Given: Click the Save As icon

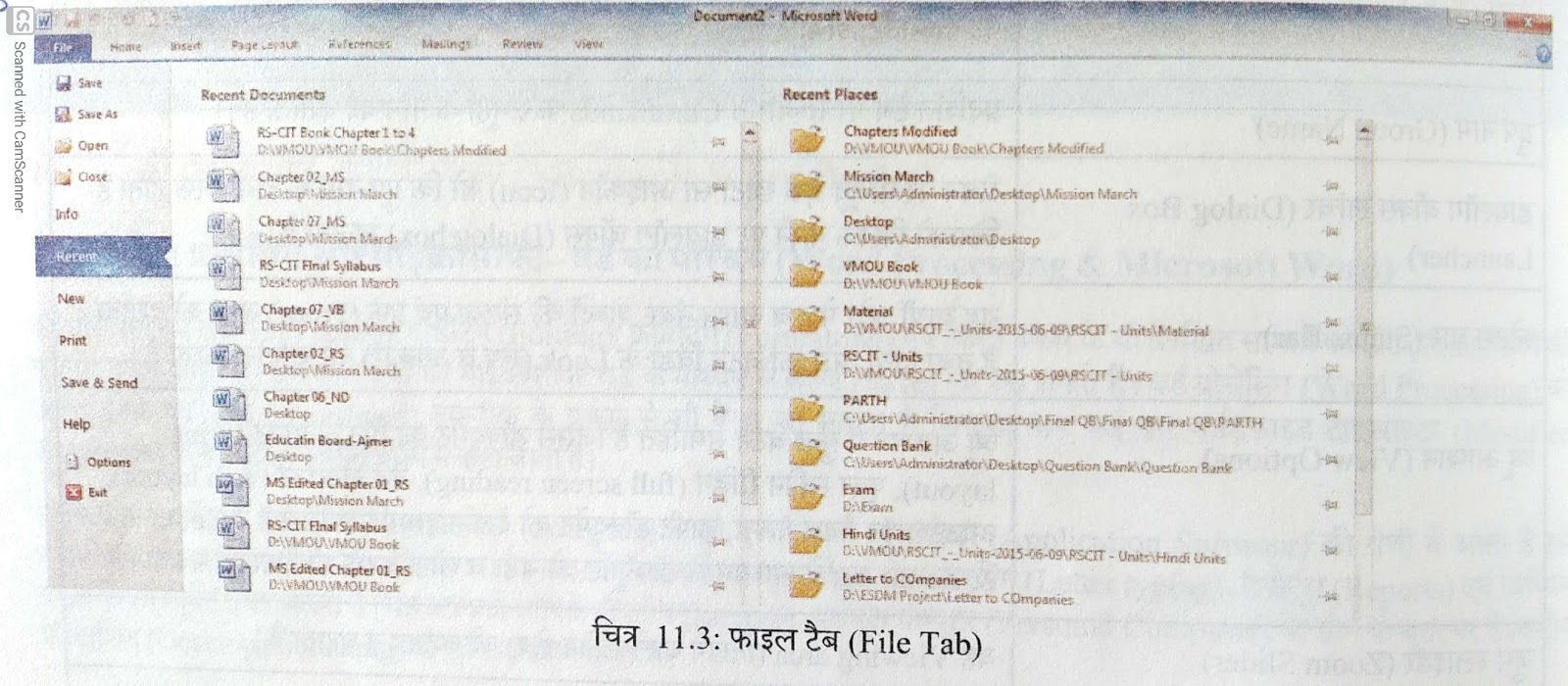Looking at the screenshot, I should point(64,115).
